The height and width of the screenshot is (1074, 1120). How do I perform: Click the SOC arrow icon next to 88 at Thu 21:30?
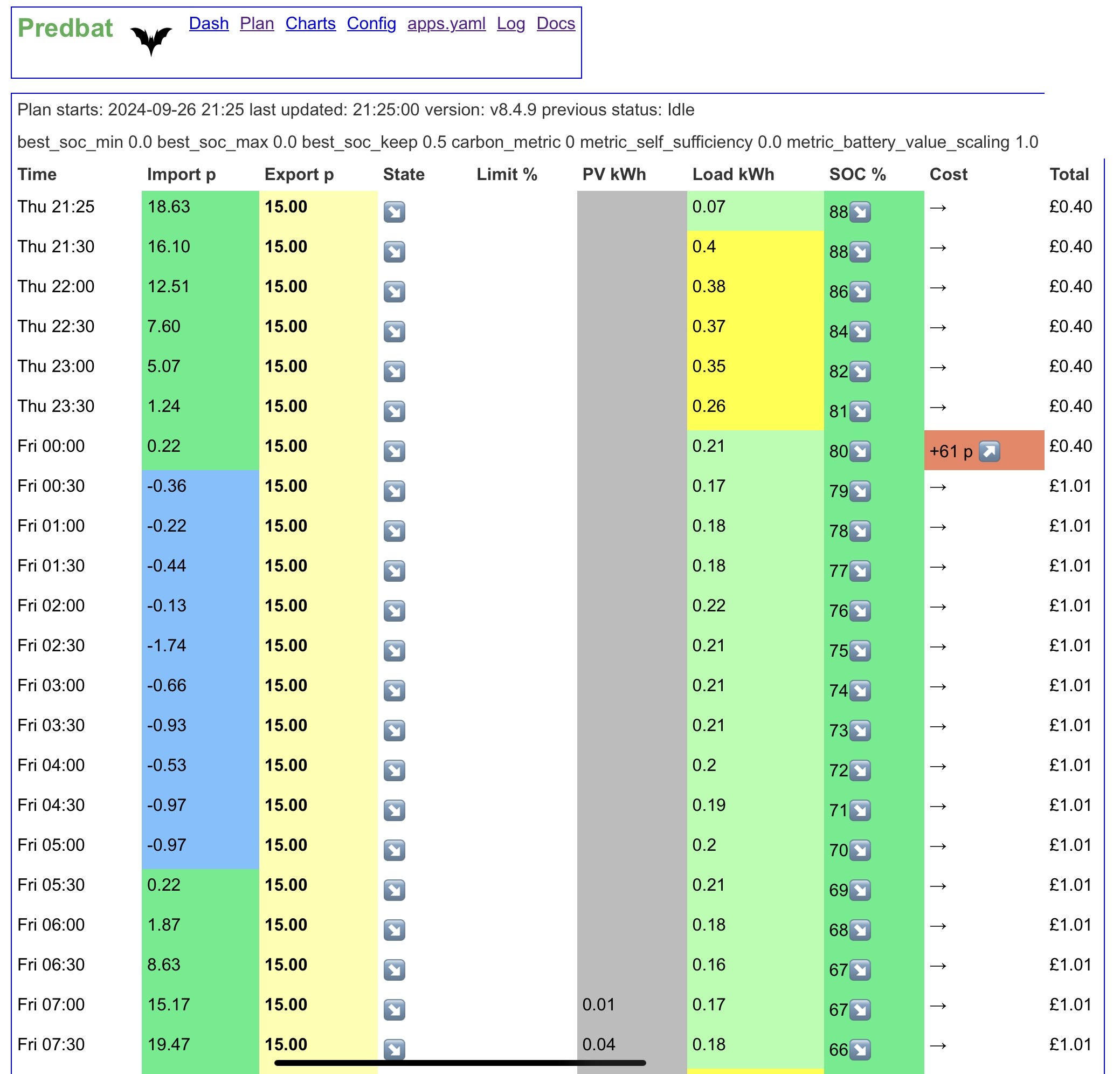(860, 252)
